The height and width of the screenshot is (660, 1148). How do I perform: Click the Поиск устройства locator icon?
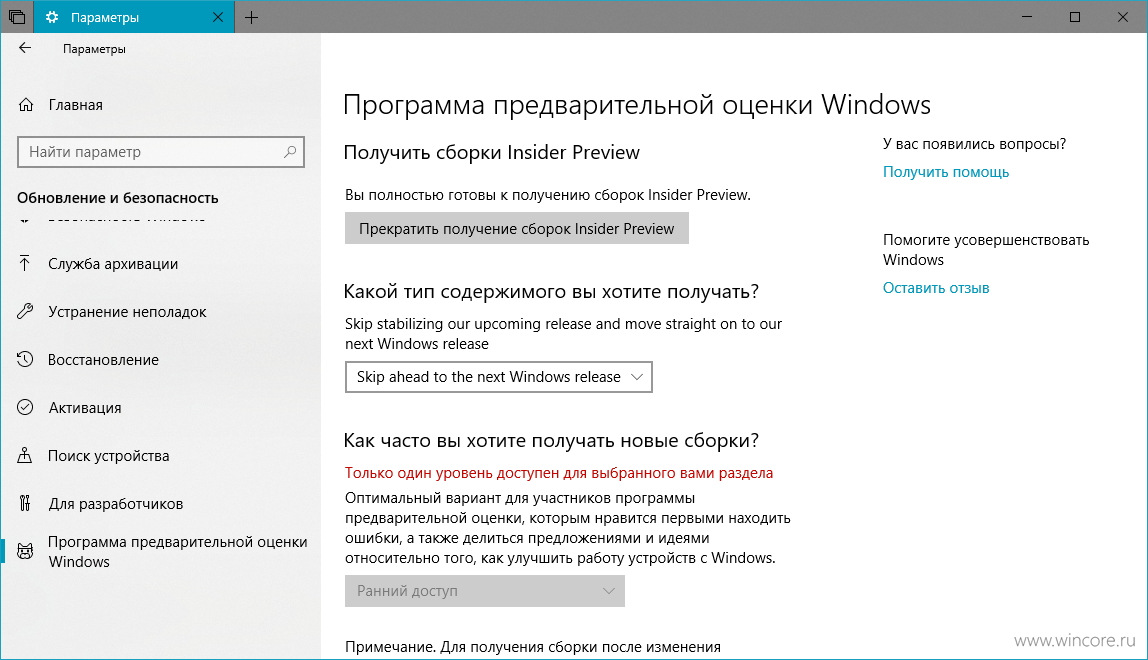25,456
